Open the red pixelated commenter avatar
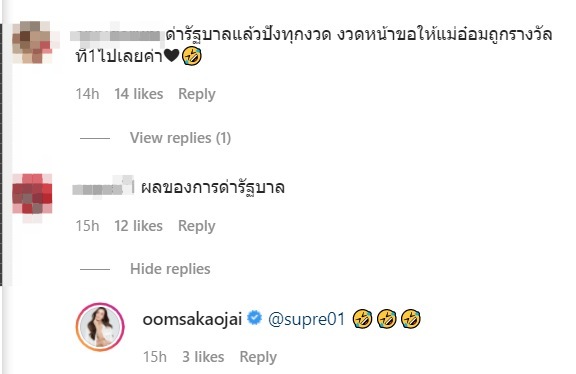Image resolution: width=576 pixels, height=374 pixels. 32,195
